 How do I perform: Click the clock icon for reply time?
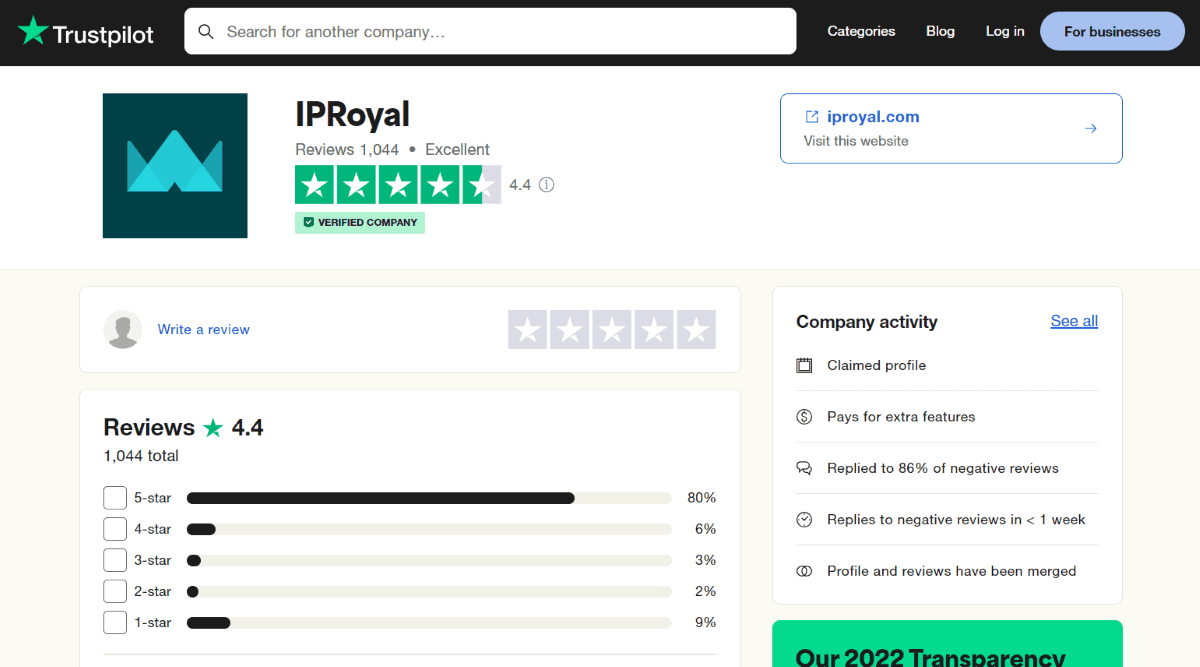(x=804, y=520)
